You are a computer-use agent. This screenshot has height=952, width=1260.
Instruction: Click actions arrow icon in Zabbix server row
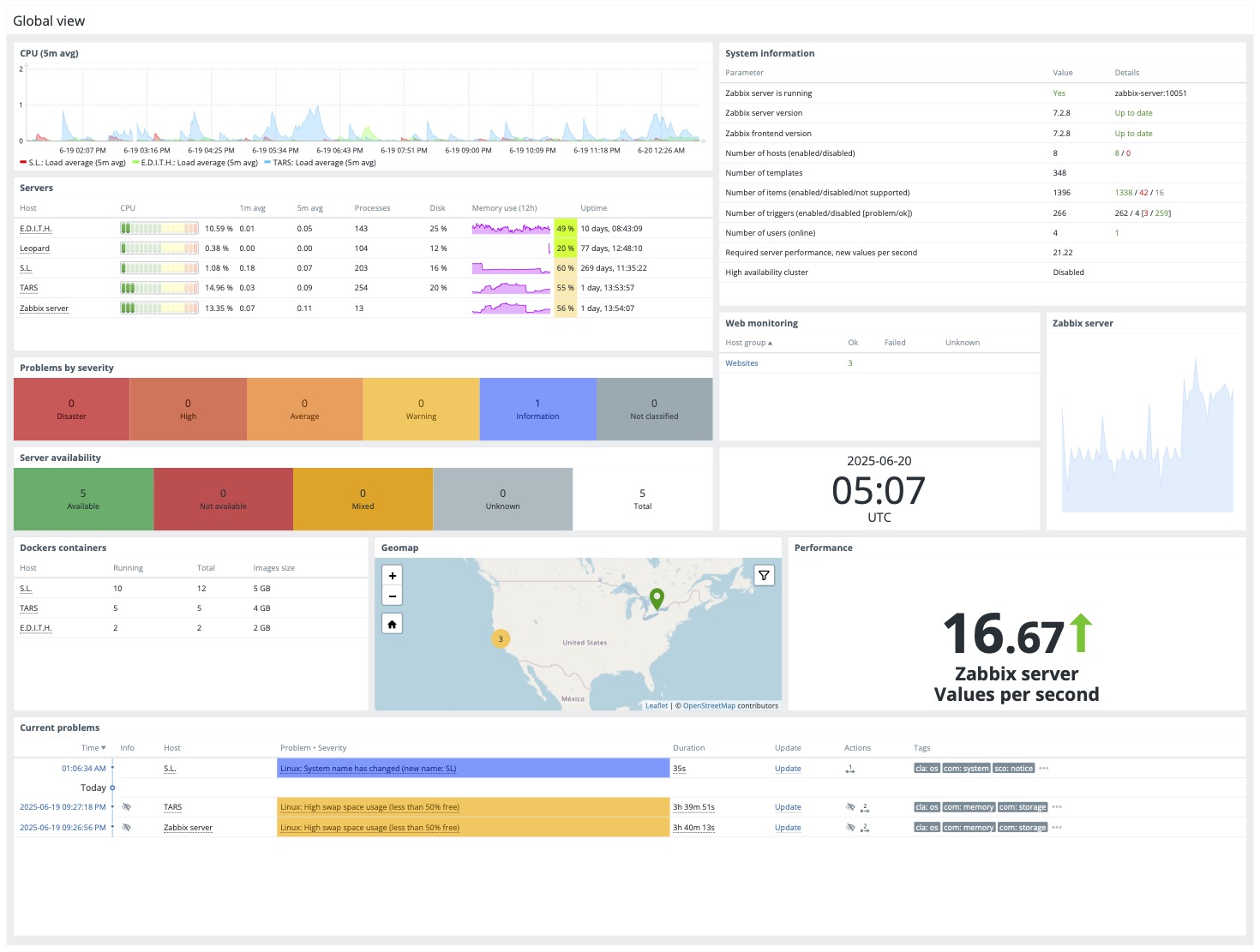pos(865,828)
